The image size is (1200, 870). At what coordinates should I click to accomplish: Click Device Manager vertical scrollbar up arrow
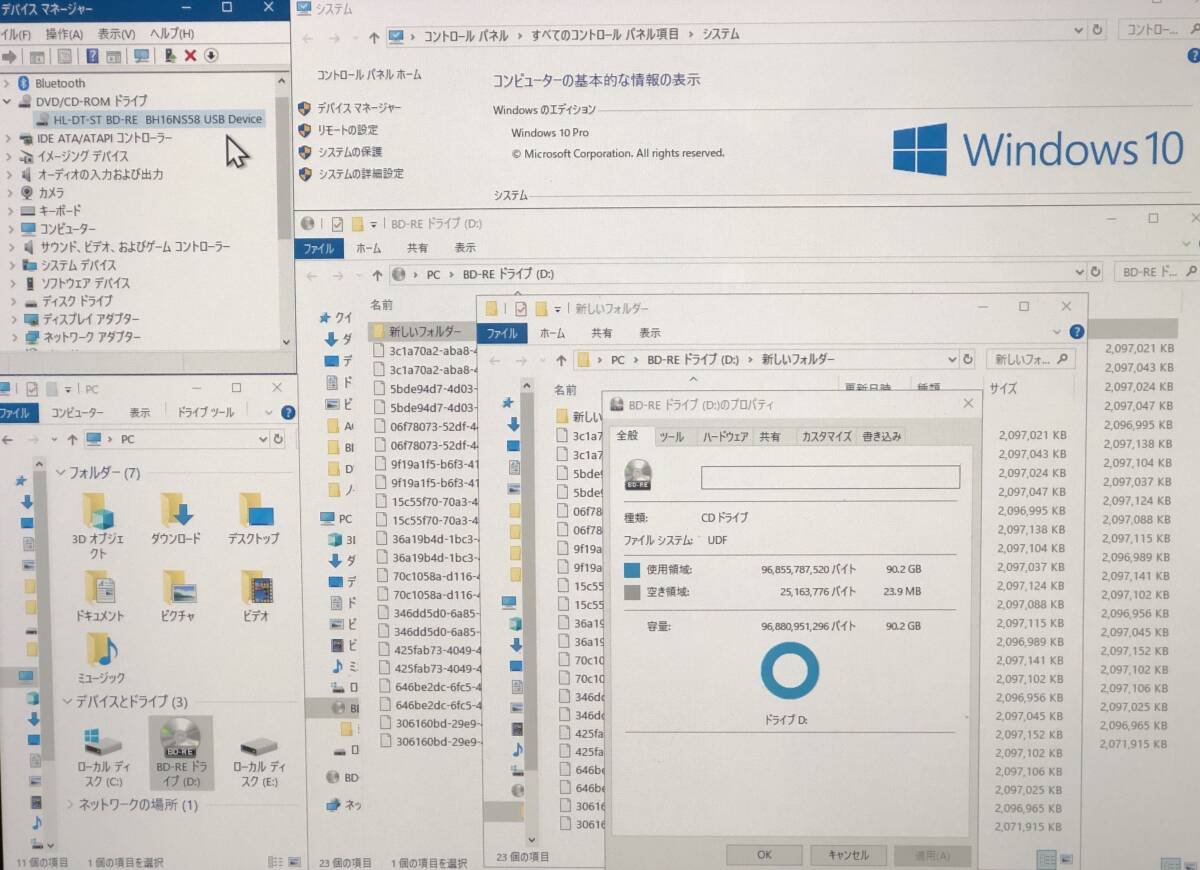(x=284, y=80)
